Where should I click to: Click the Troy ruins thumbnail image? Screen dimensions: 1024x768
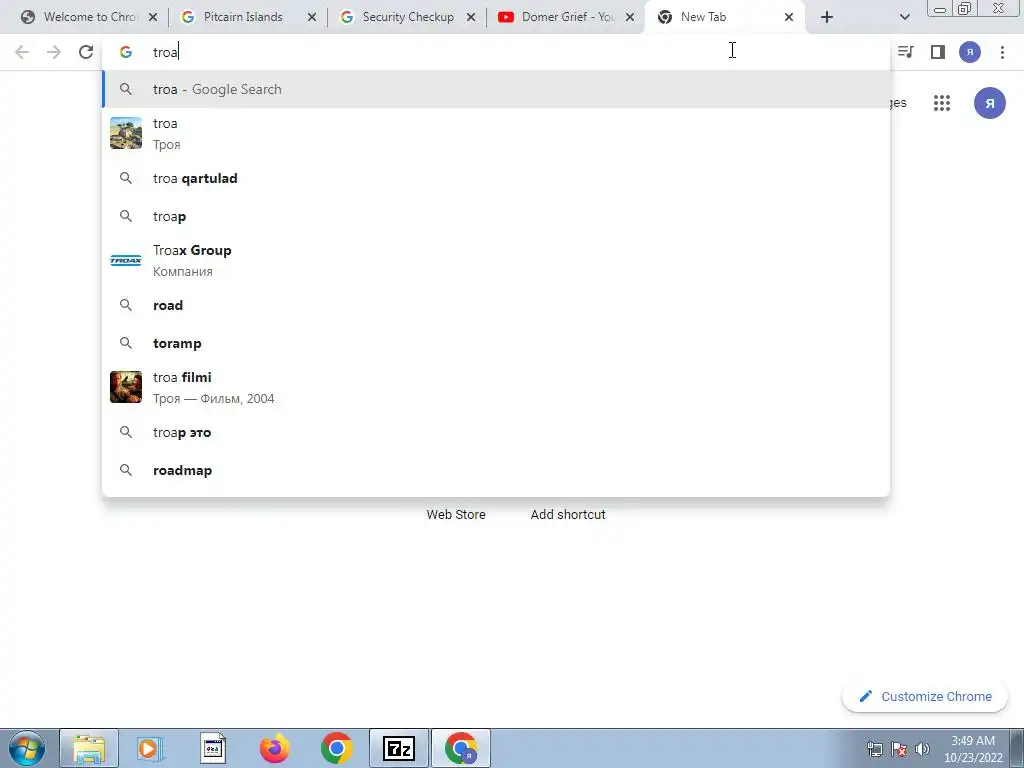126,133
